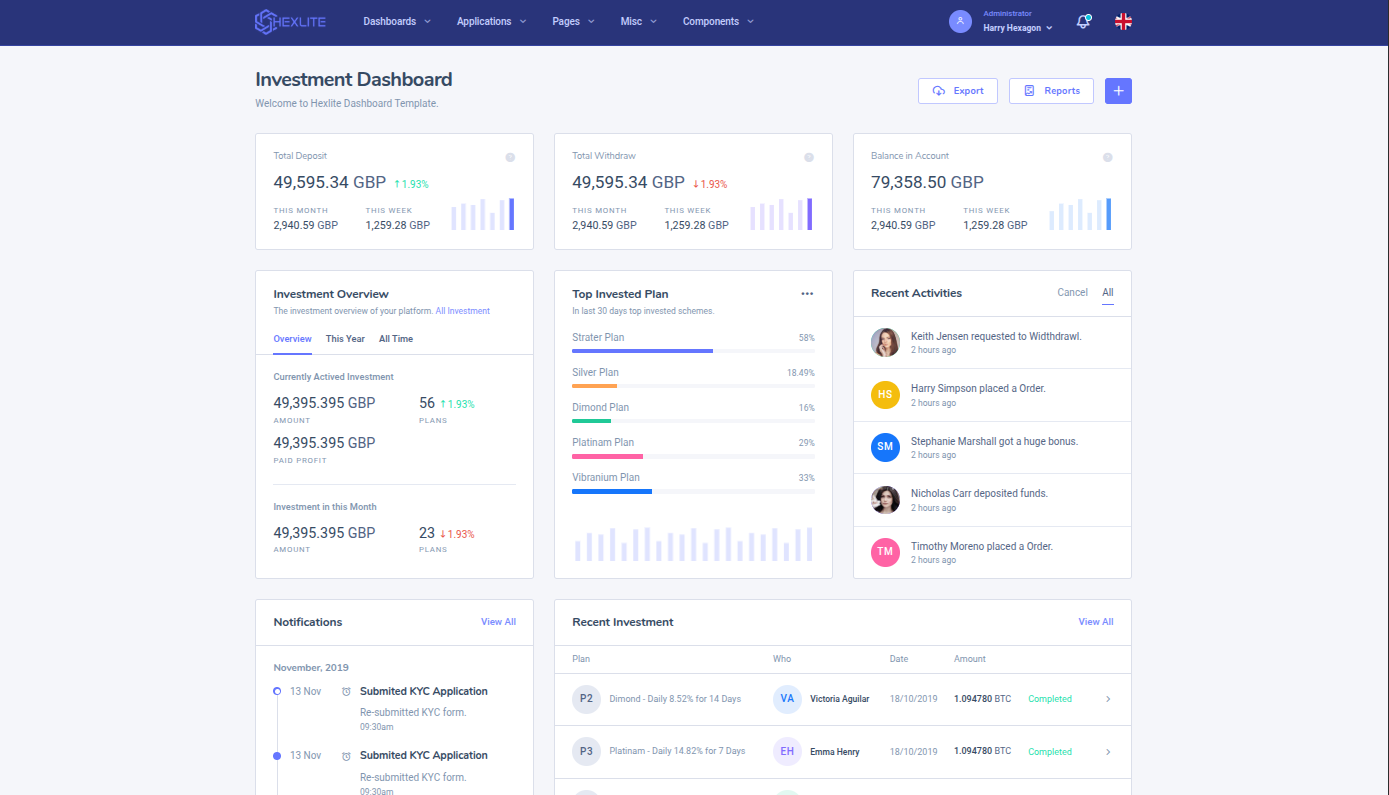Expand Victoria Aguilar investment row chevron
1389x795 pixels.
1107,699
